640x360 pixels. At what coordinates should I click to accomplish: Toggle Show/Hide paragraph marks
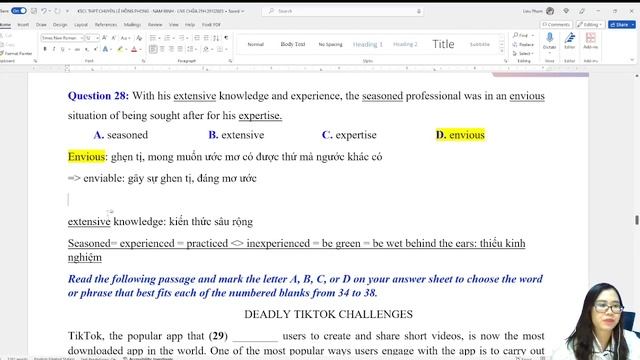(226, 38)
